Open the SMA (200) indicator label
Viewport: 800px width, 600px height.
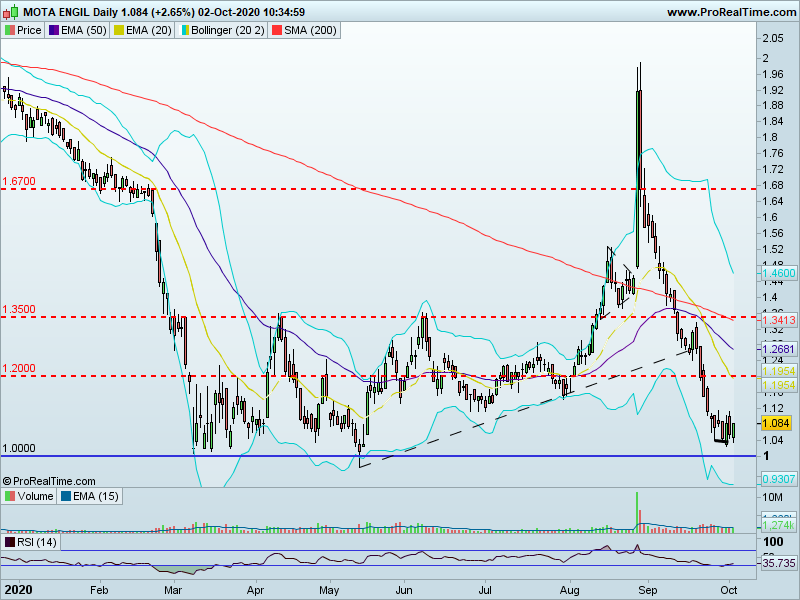click(x=310, y=30)
